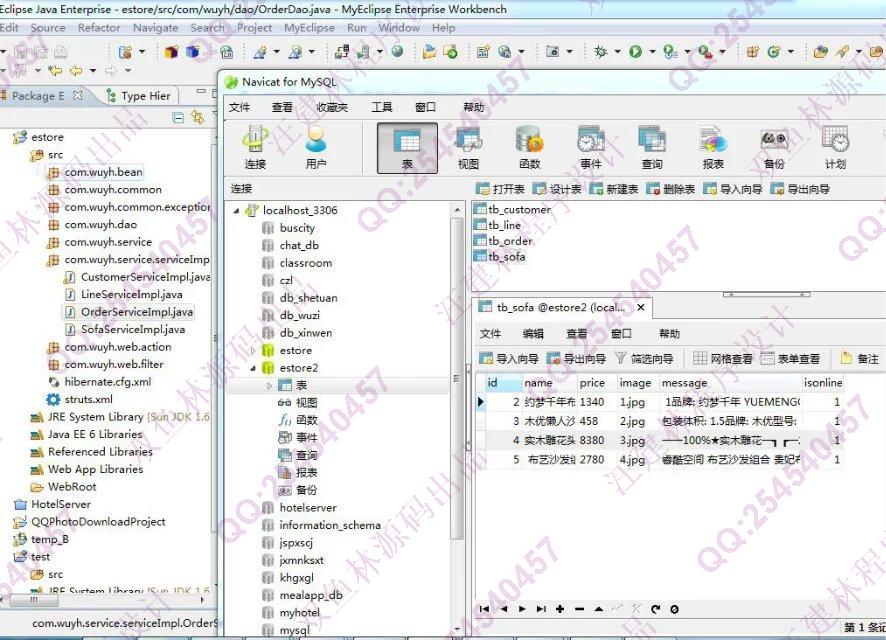
Task: Click the stop icon in record navigator
Action: coord(674,609)
